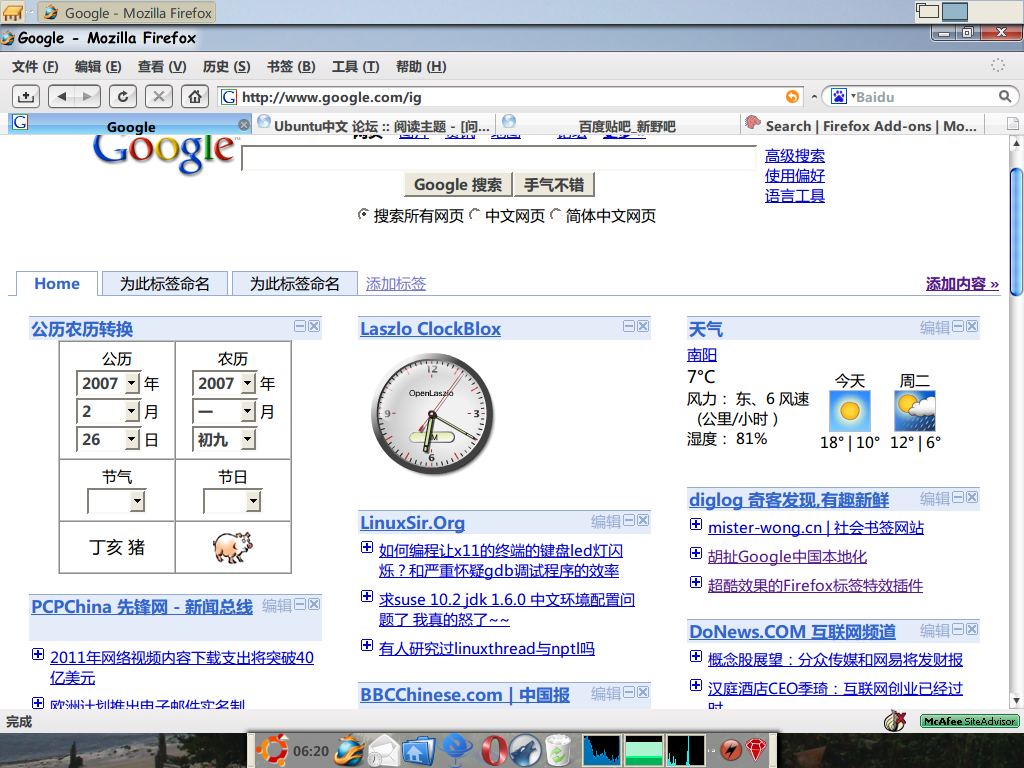1024x768 pixels.
Task: Click the McAfee SiteAdvisor status badge
Action: click(x=970, y=721)
